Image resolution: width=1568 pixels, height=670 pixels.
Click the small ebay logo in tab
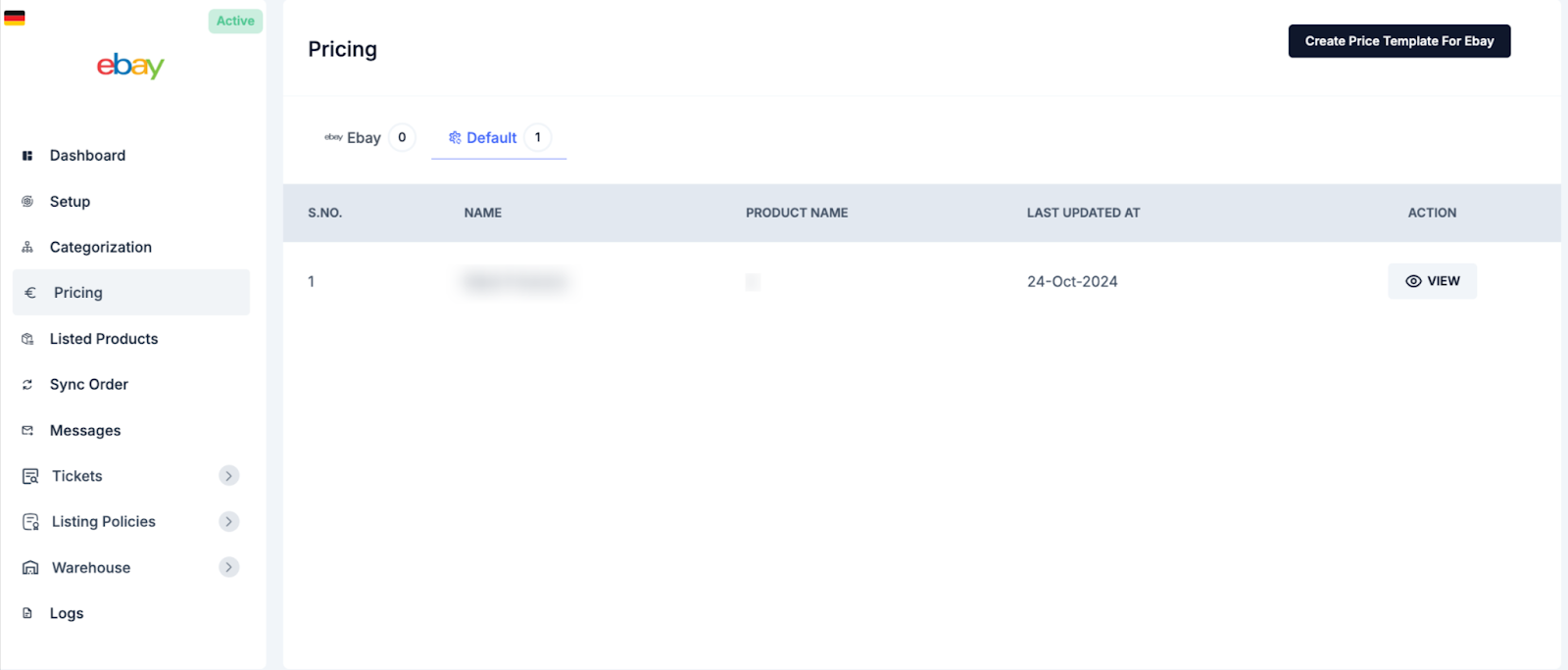point(333,137)
